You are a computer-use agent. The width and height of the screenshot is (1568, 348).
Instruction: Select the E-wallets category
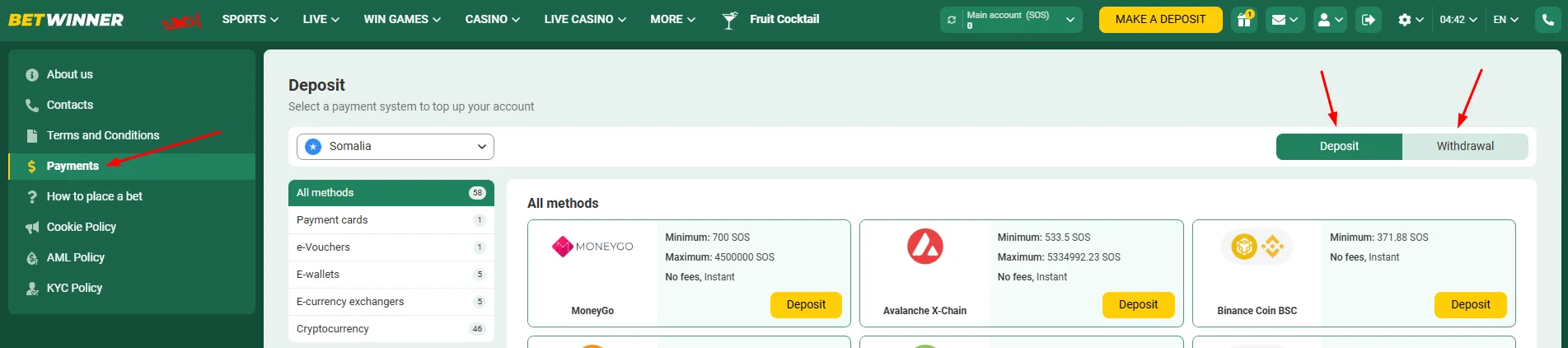pos(391,275)
